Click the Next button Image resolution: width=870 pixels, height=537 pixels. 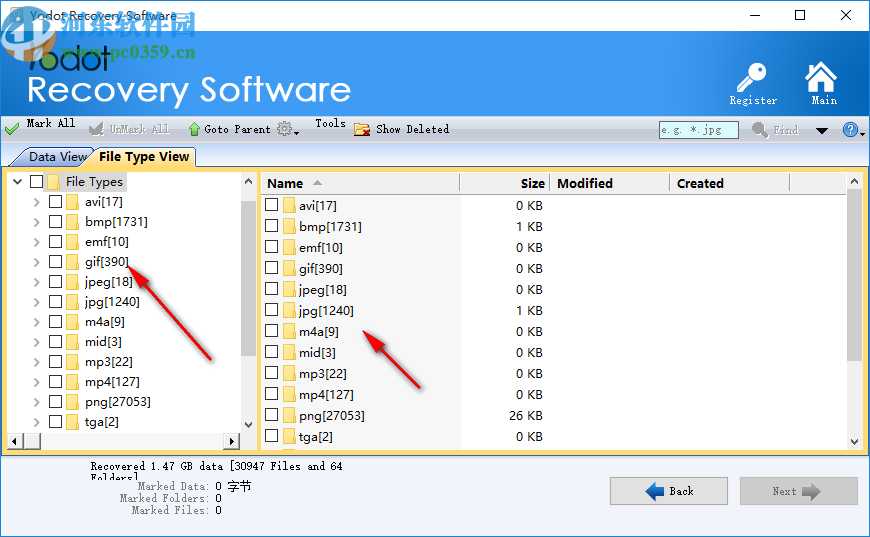[x=798, y=491]
